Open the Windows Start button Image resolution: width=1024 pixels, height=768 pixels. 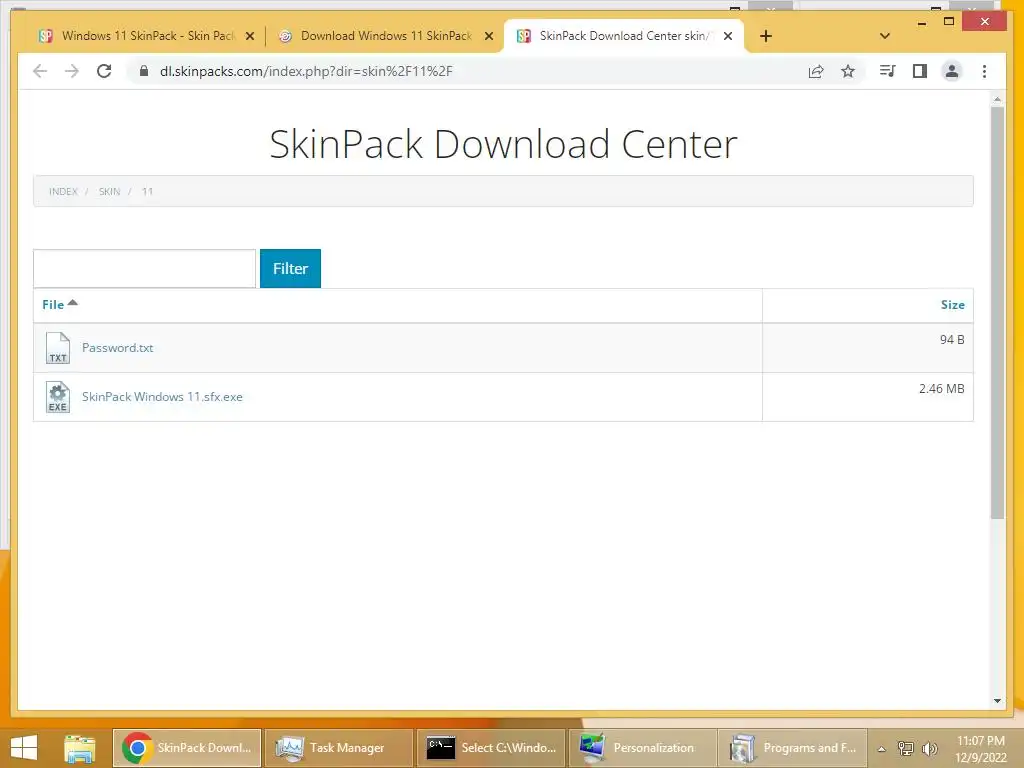[x=24, y=748]
